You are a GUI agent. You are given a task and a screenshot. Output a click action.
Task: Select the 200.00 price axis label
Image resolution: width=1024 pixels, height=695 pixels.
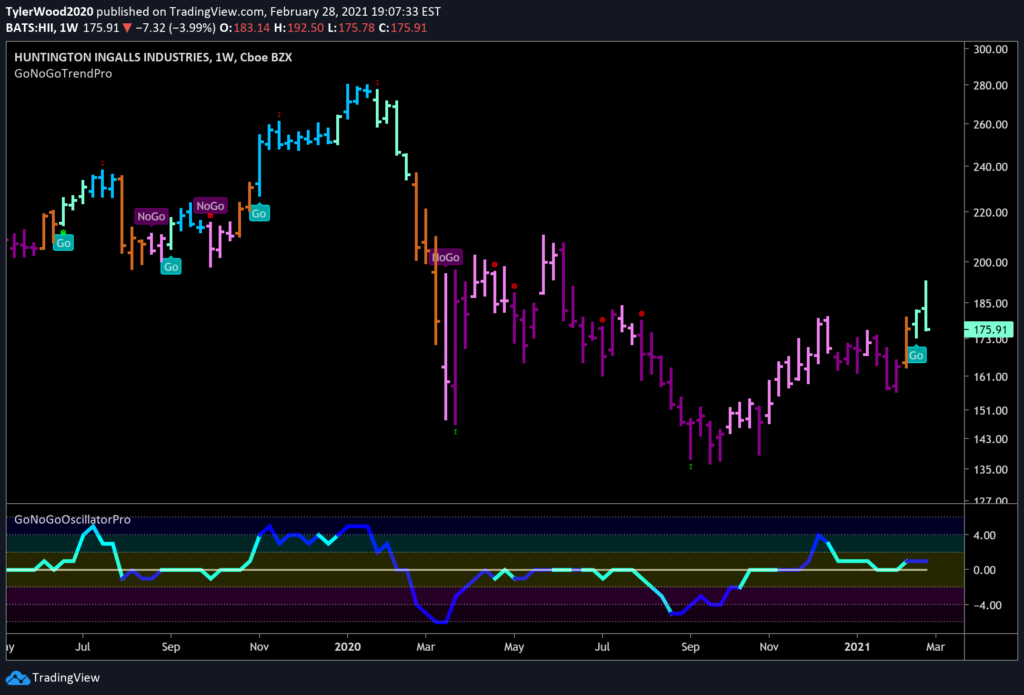[991, 263]
